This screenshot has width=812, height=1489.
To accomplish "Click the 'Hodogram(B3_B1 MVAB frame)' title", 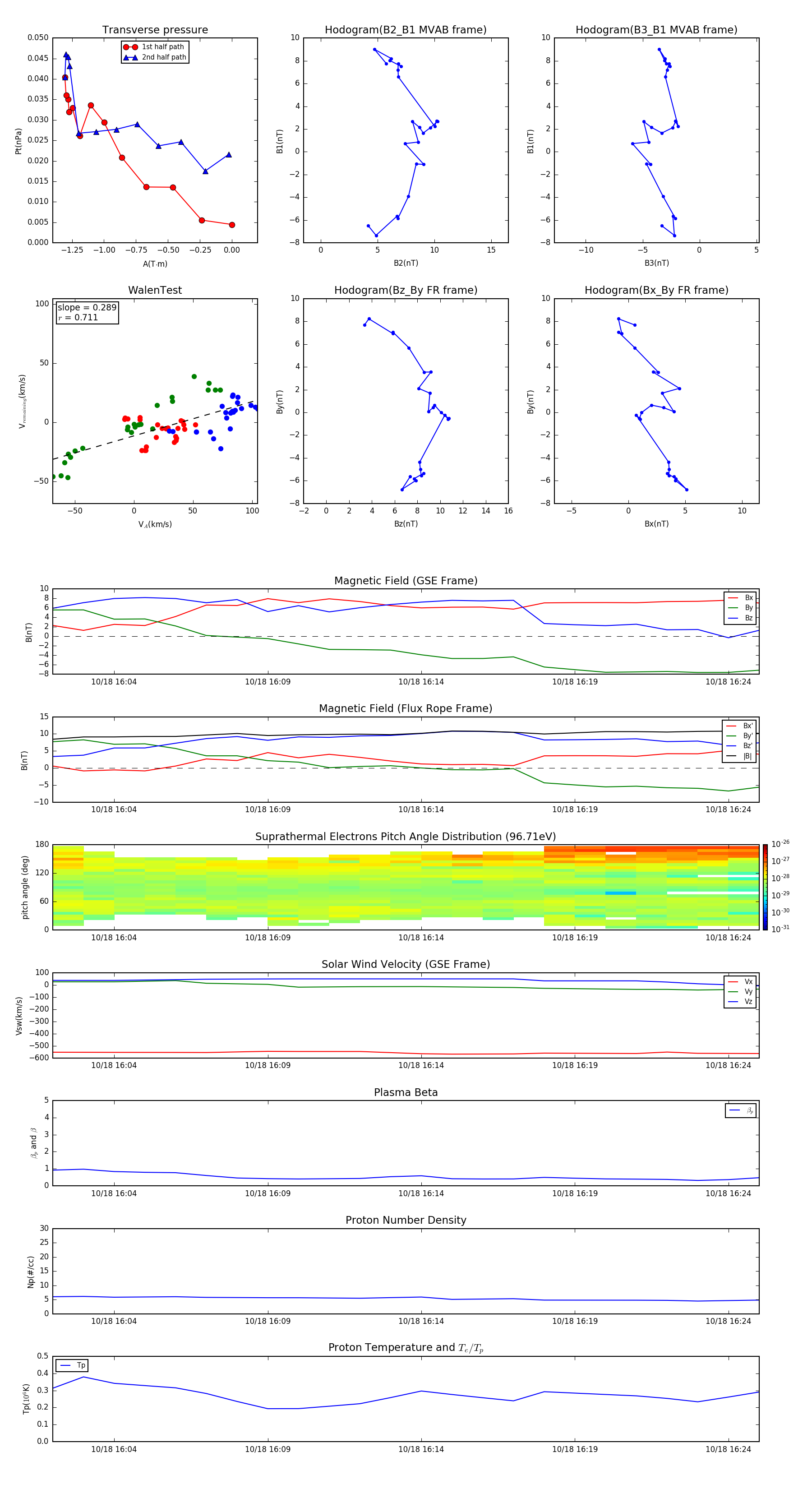I will [x=656, y=30].
